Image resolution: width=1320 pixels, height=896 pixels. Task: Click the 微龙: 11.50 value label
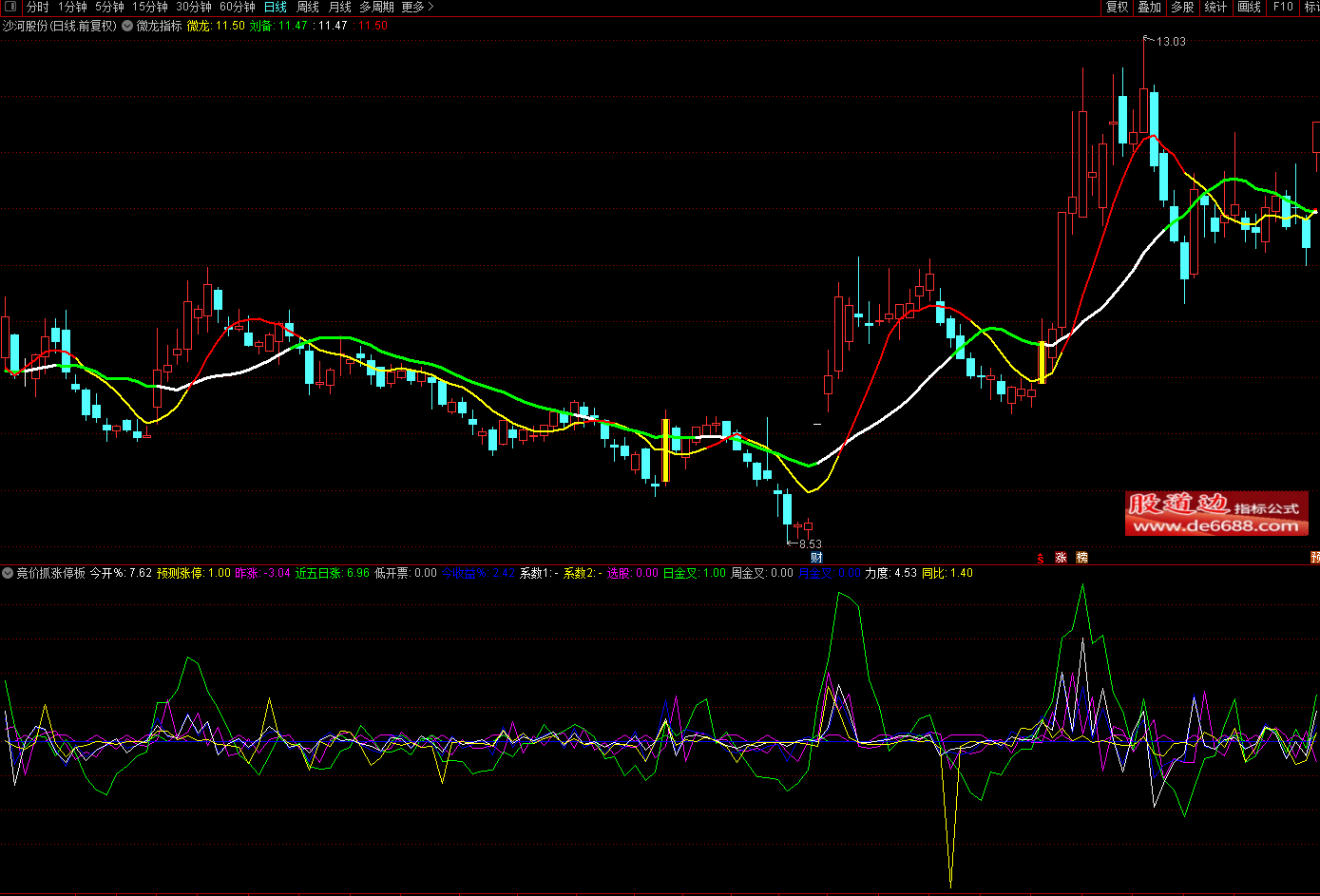(x=216, y=26)
